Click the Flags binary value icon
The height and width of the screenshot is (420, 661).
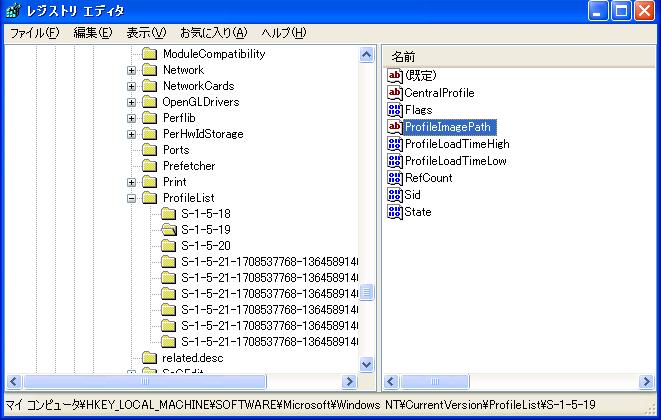coord(395,110)
